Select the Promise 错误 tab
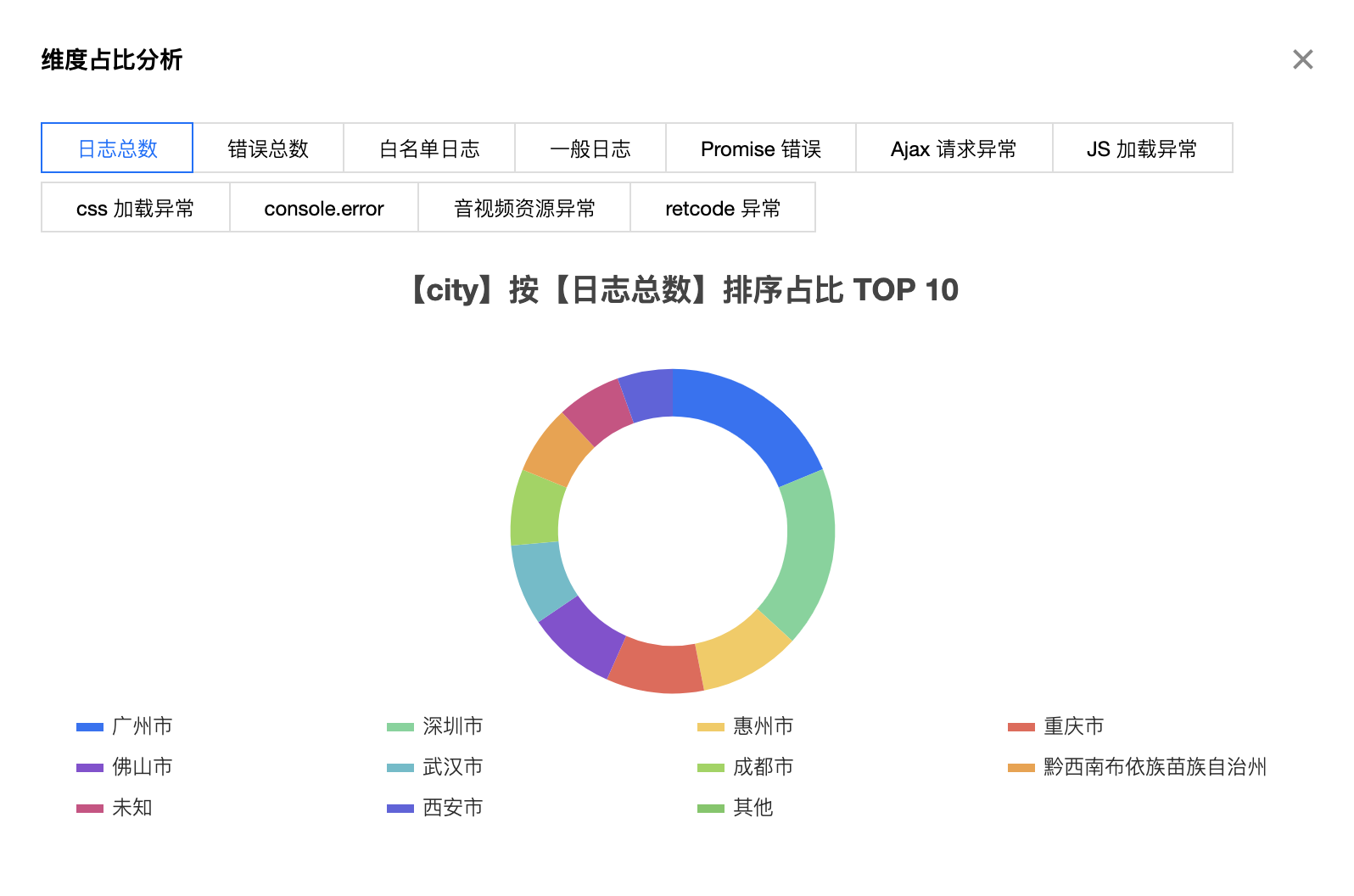Screen dimensions: 1354x896 coord(761,148)
